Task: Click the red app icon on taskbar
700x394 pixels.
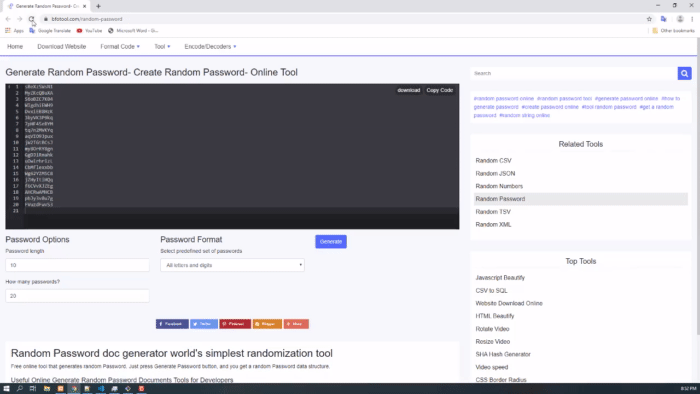Action: [142, 389]
